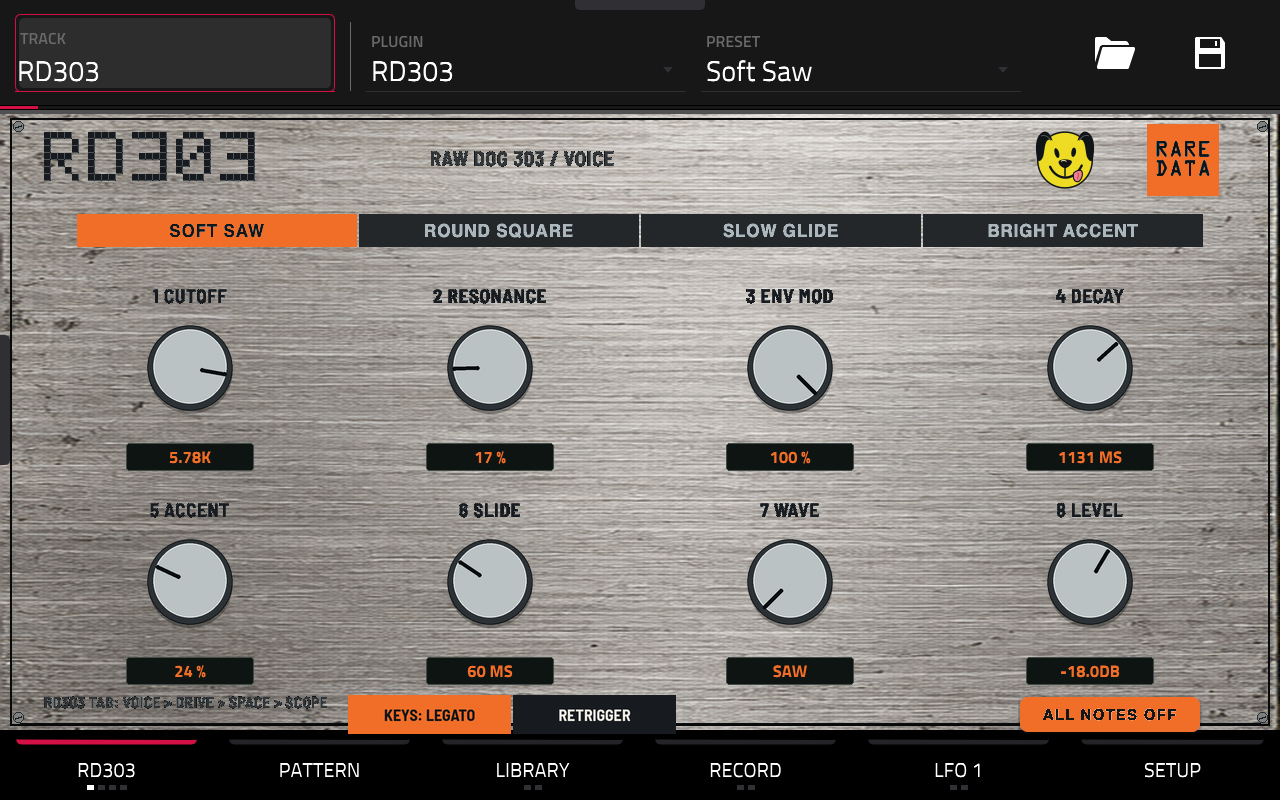Click the Cutoff knob
This screenshot has height=800, width=1280.
(x=190, y=368)
